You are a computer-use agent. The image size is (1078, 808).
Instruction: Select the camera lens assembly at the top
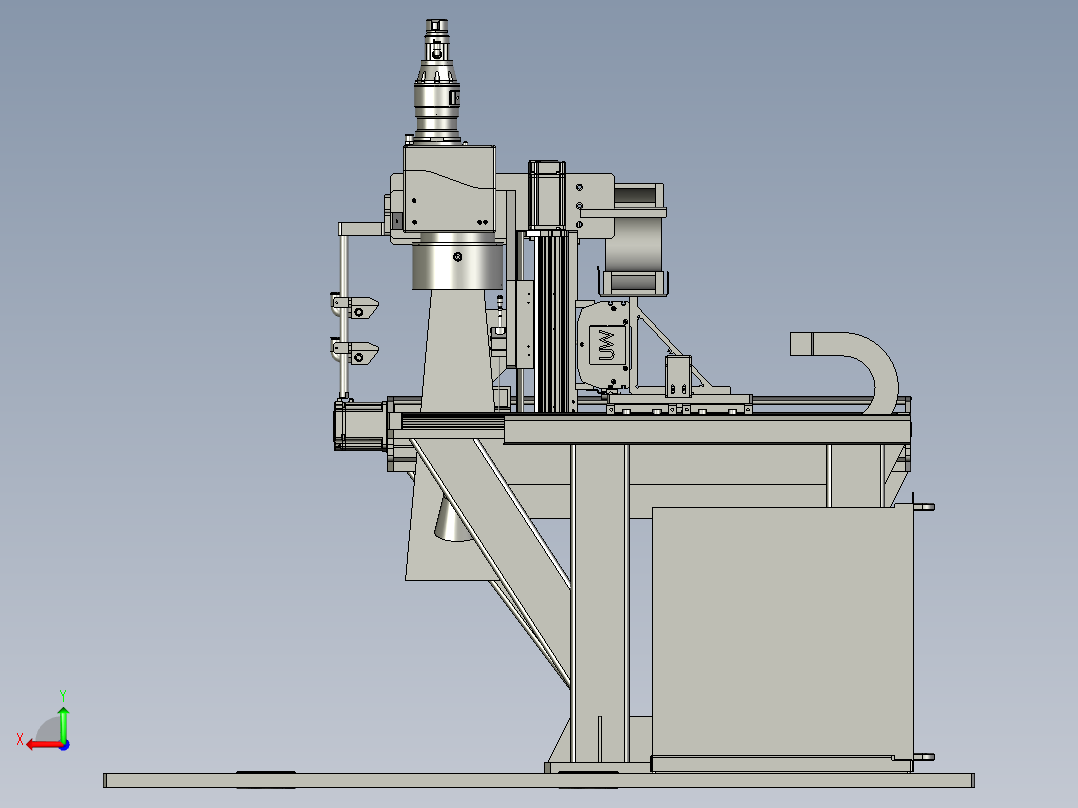437,80
